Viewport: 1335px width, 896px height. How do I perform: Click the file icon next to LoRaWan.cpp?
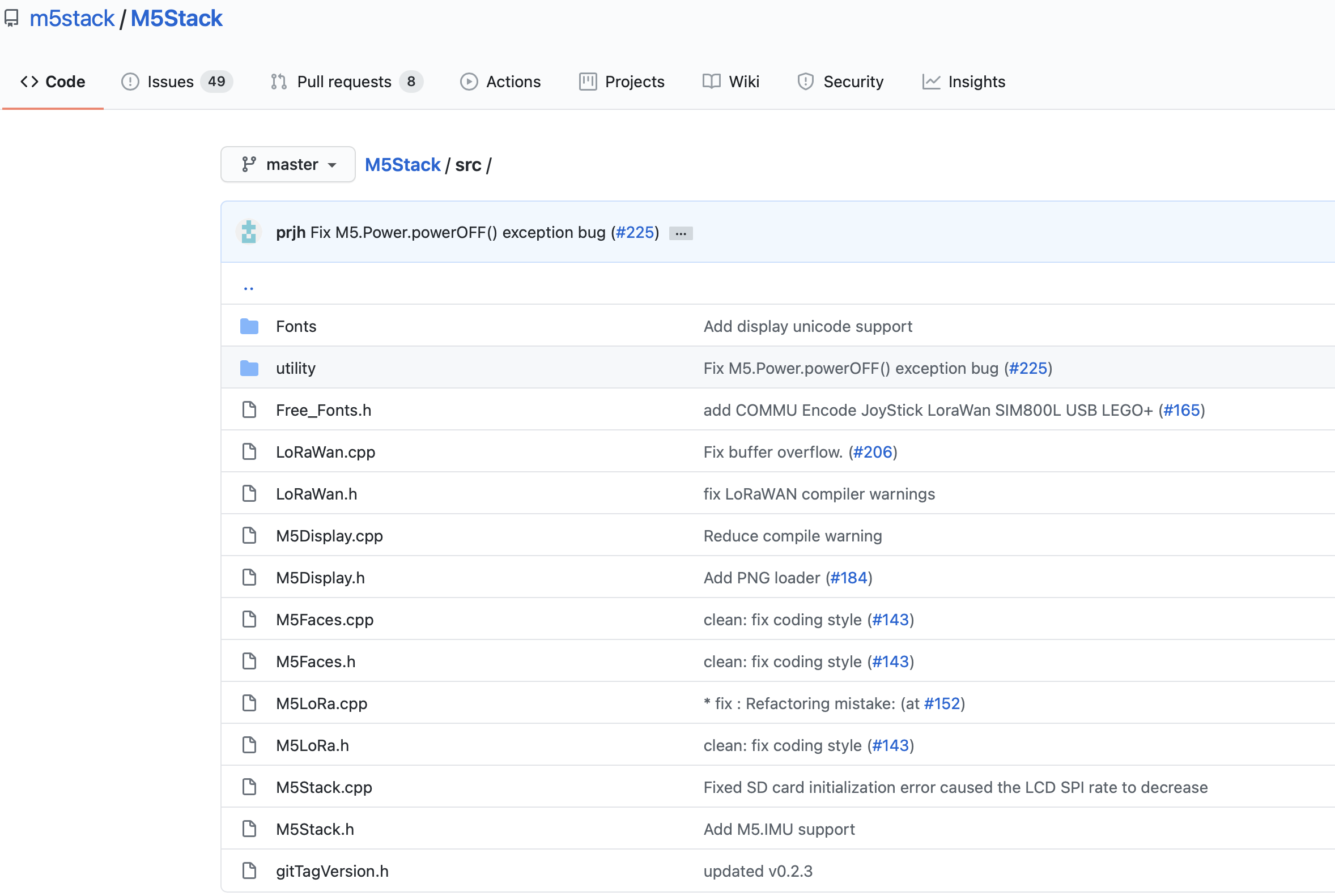coord(249,452)
